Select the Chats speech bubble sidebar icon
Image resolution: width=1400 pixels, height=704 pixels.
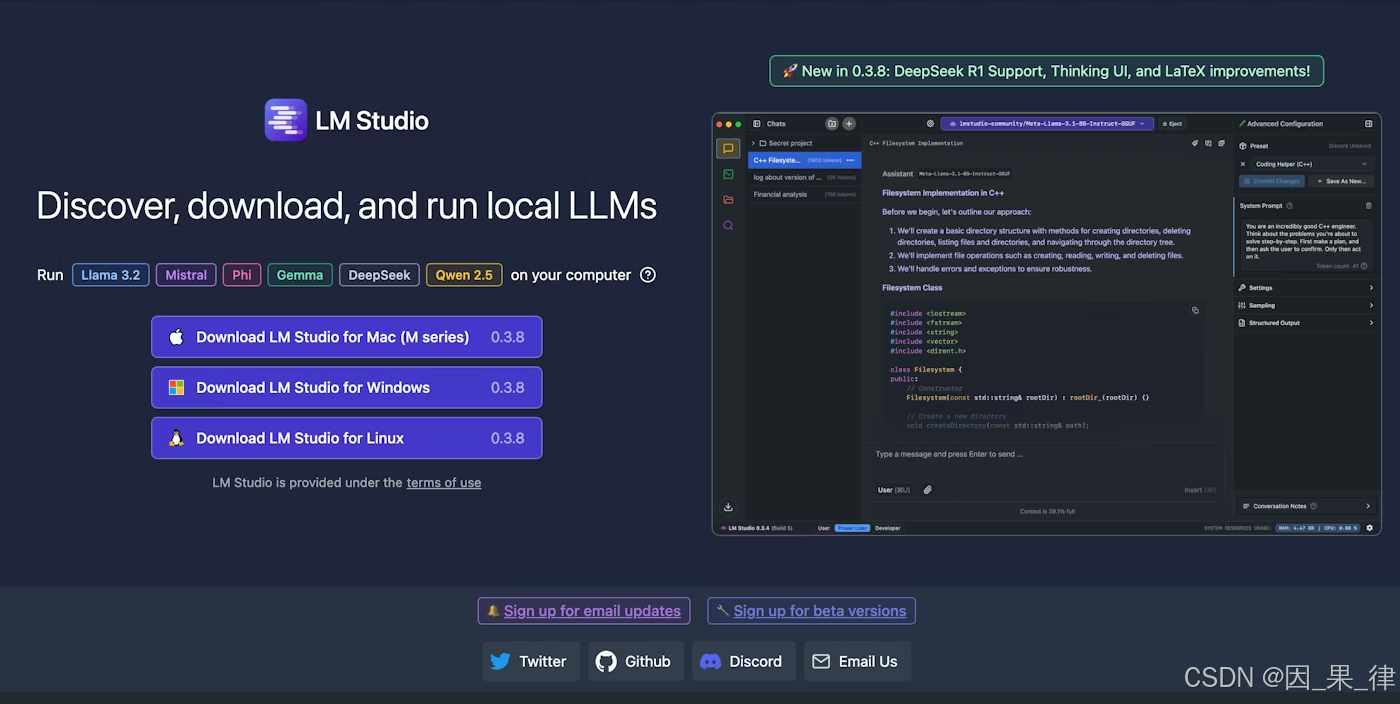coord(728,148)
